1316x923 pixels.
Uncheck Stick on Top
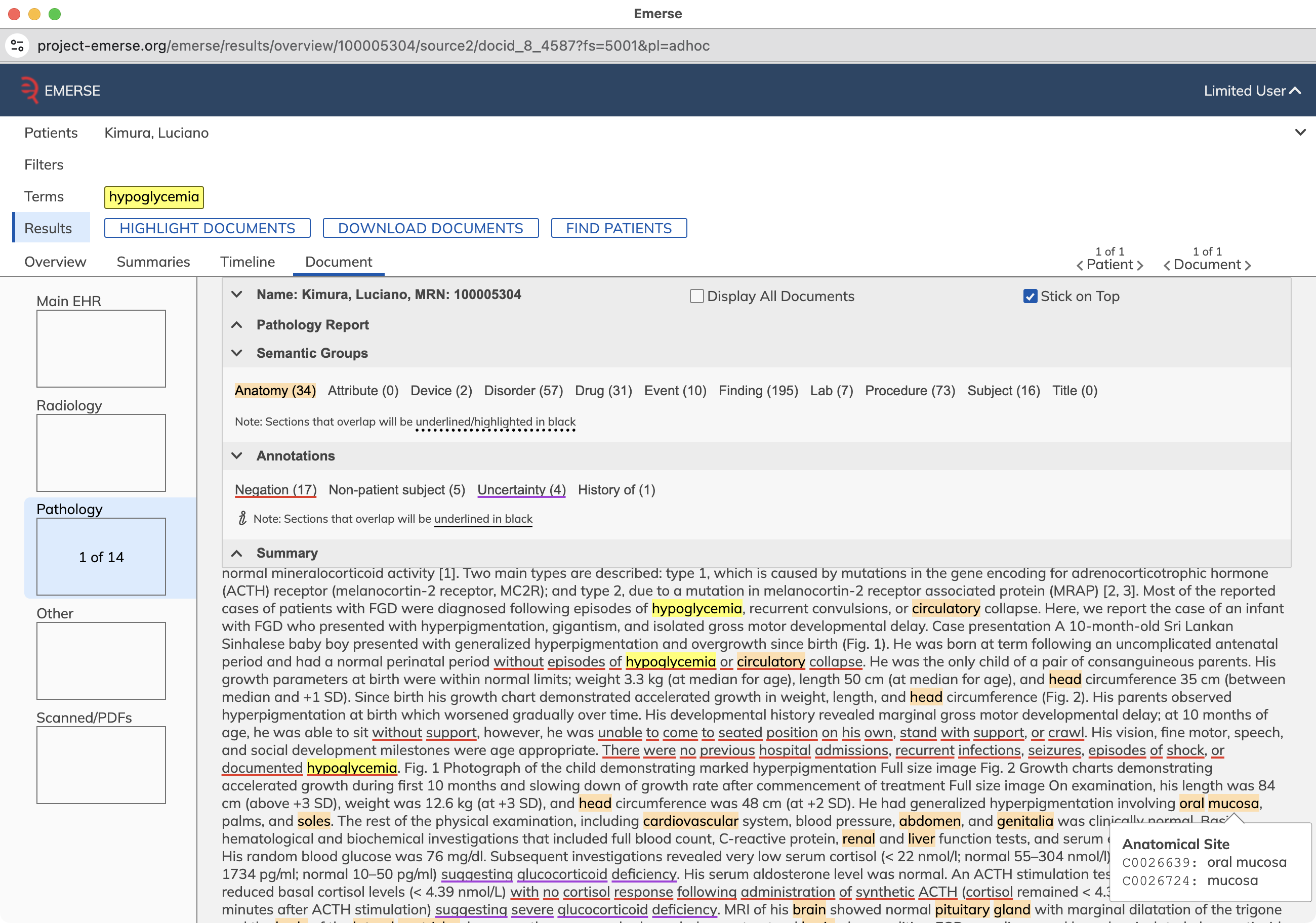tap(1030, 296)
